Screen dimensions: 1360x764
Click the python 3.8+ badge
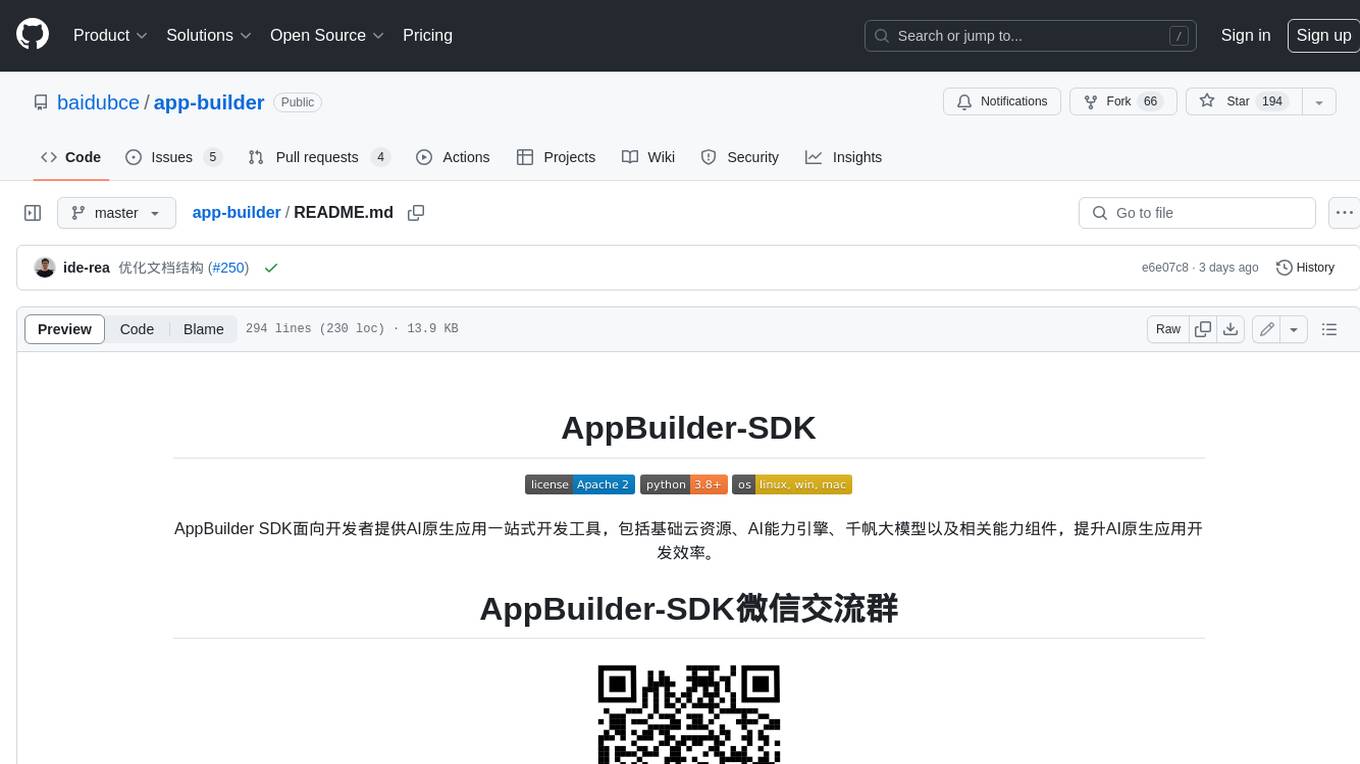click(x=684, y=484)
